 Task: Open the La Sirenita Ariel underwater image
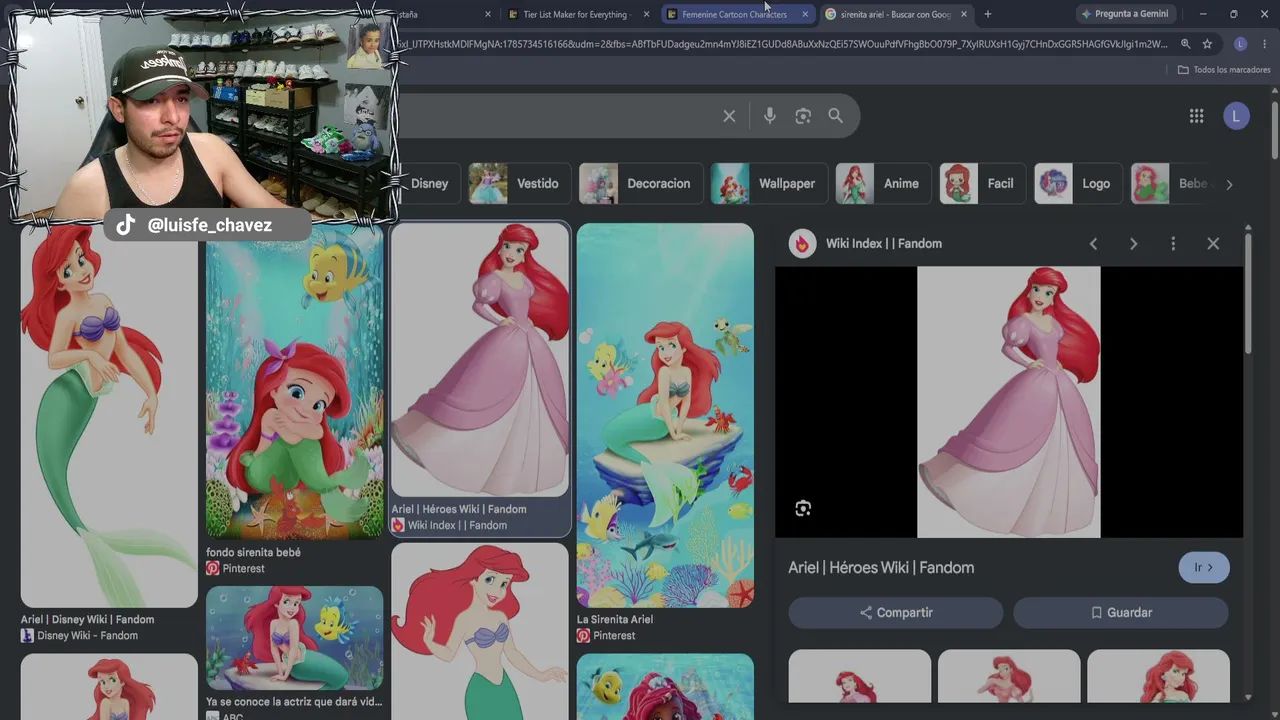[x=665, y=415]
